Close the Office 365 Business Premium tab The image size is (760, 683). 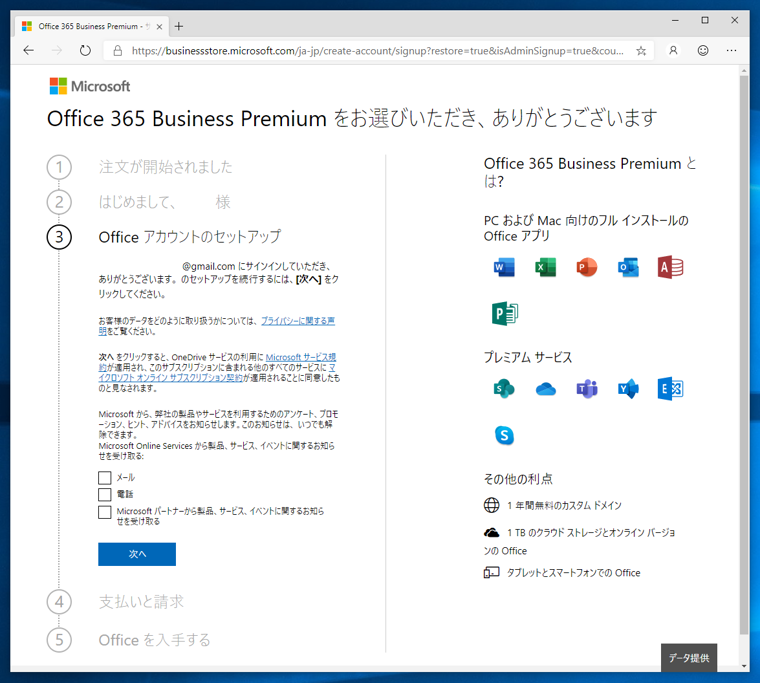click(159, 27)
